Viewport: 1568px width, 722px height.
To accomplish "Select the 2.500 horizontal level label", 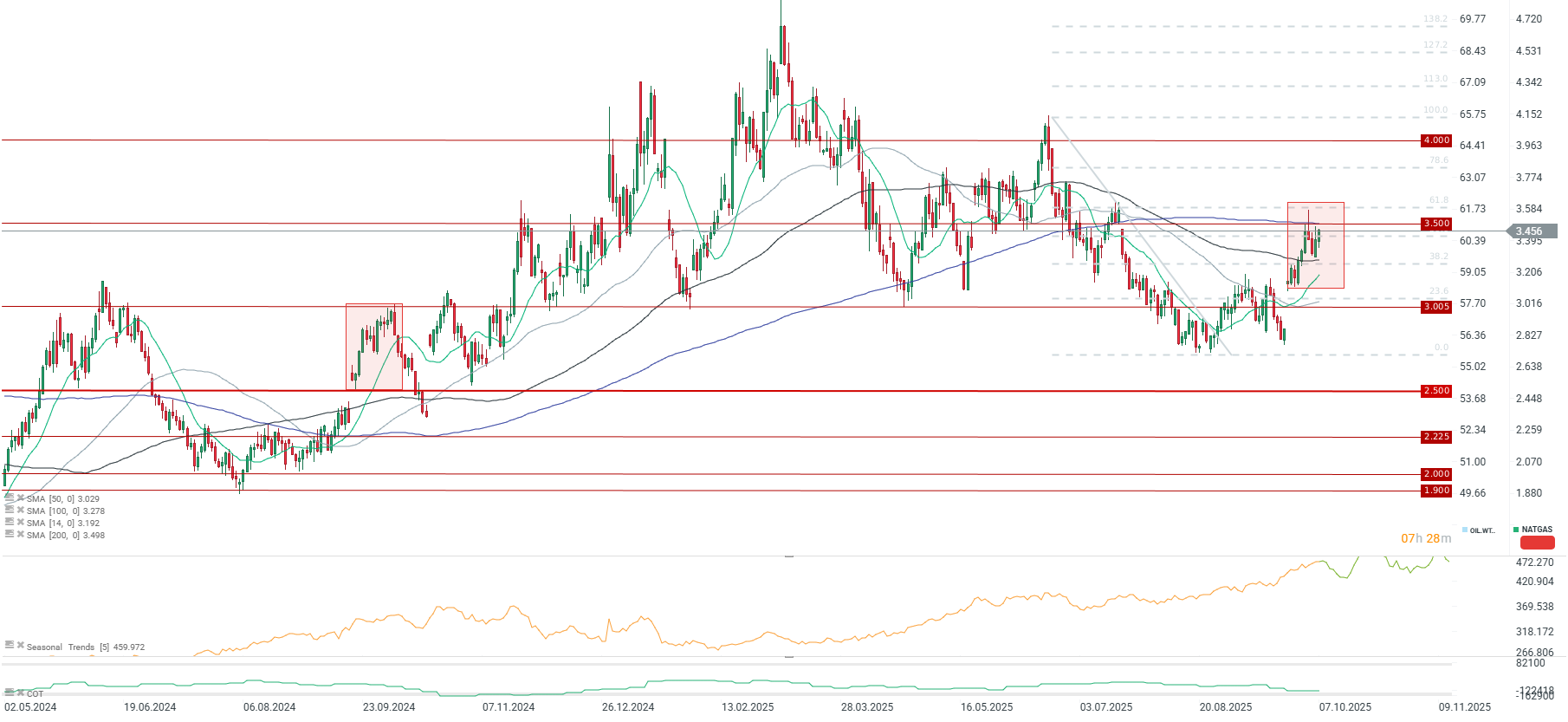I will click(1436, 391).
